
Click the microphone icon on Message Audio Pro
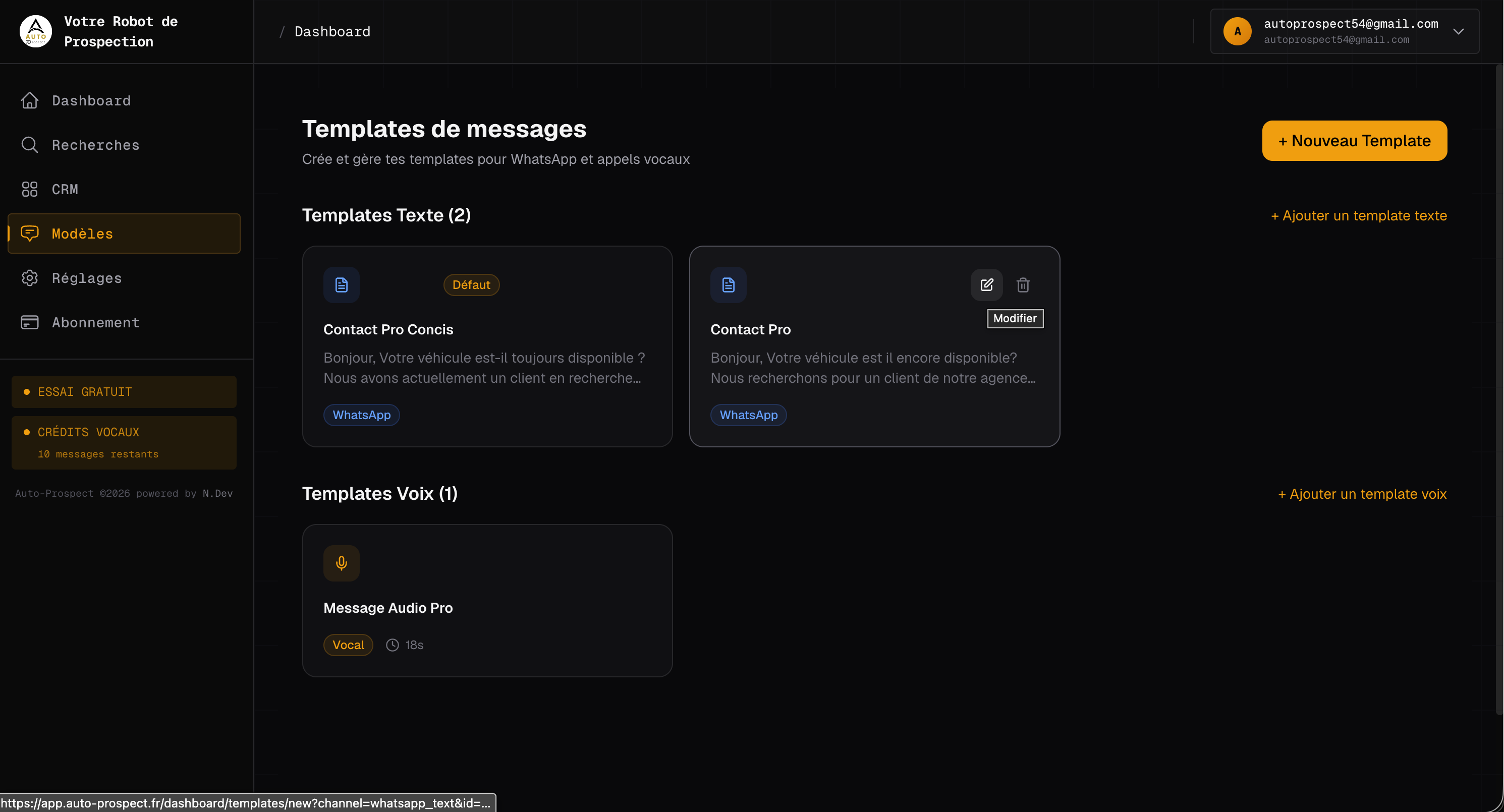(x=342, y=563)
